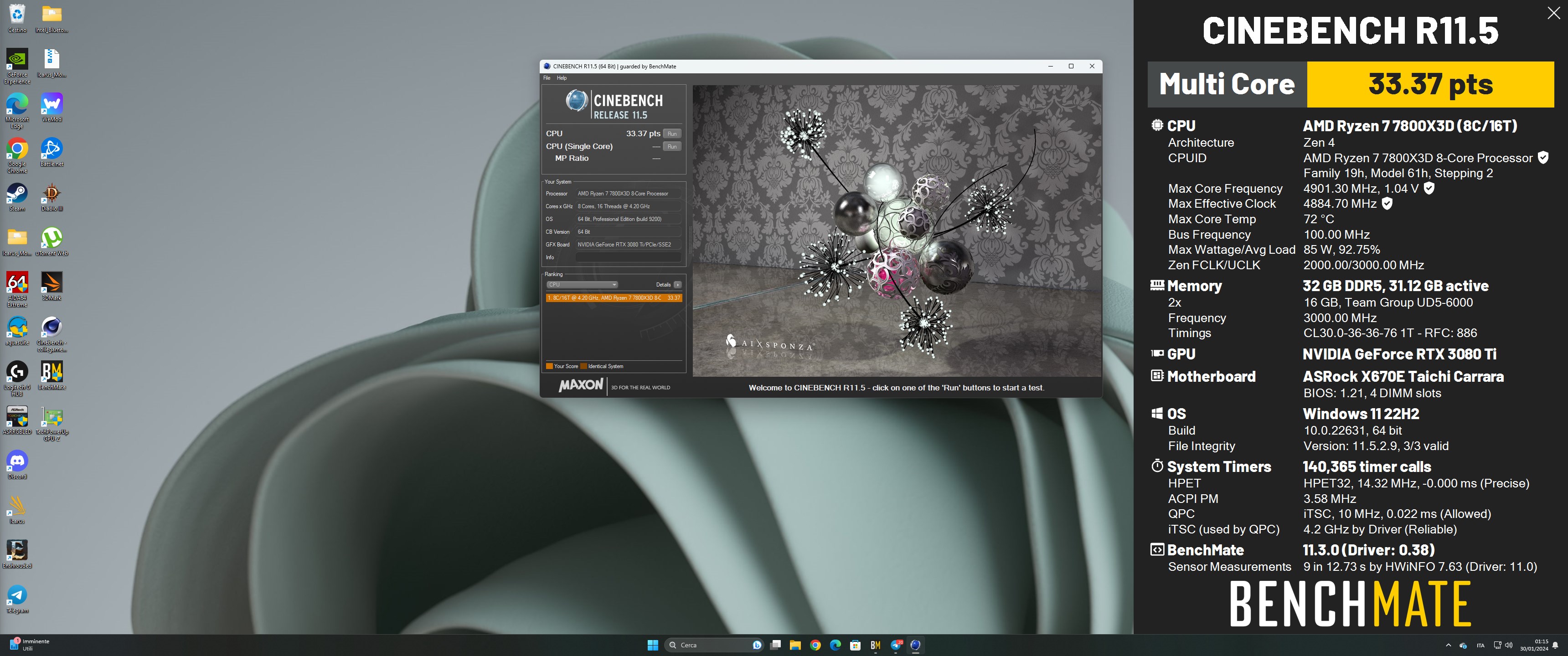Screen dimensions: 1568x656
Task: Click the volume speaker tray icon
Action: pos(1508,645)
